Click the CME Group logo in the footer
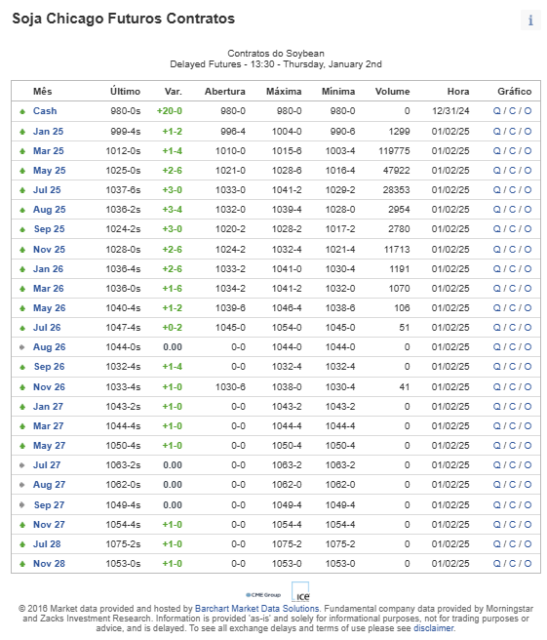Viewport: 547px width, 640px height. coord(263,595)
